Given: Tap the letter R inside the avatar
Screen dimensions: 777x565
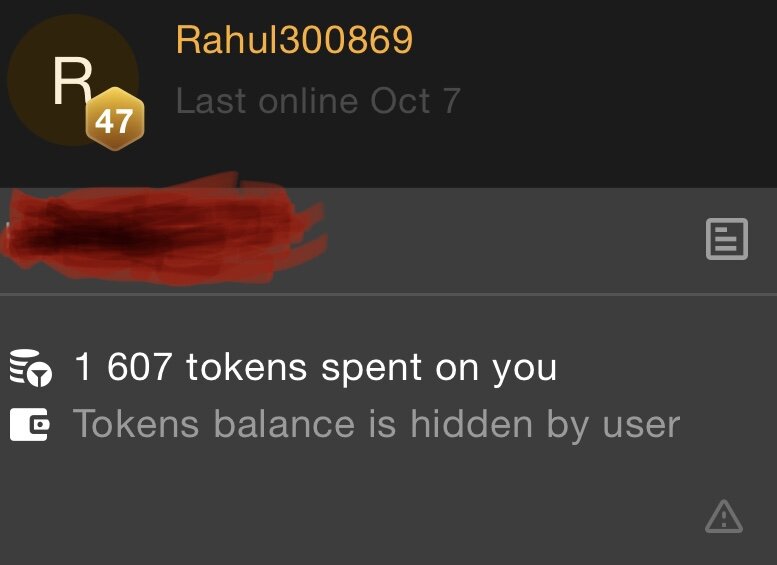Looking at the screenshot, I should click(x=73, y=81).
